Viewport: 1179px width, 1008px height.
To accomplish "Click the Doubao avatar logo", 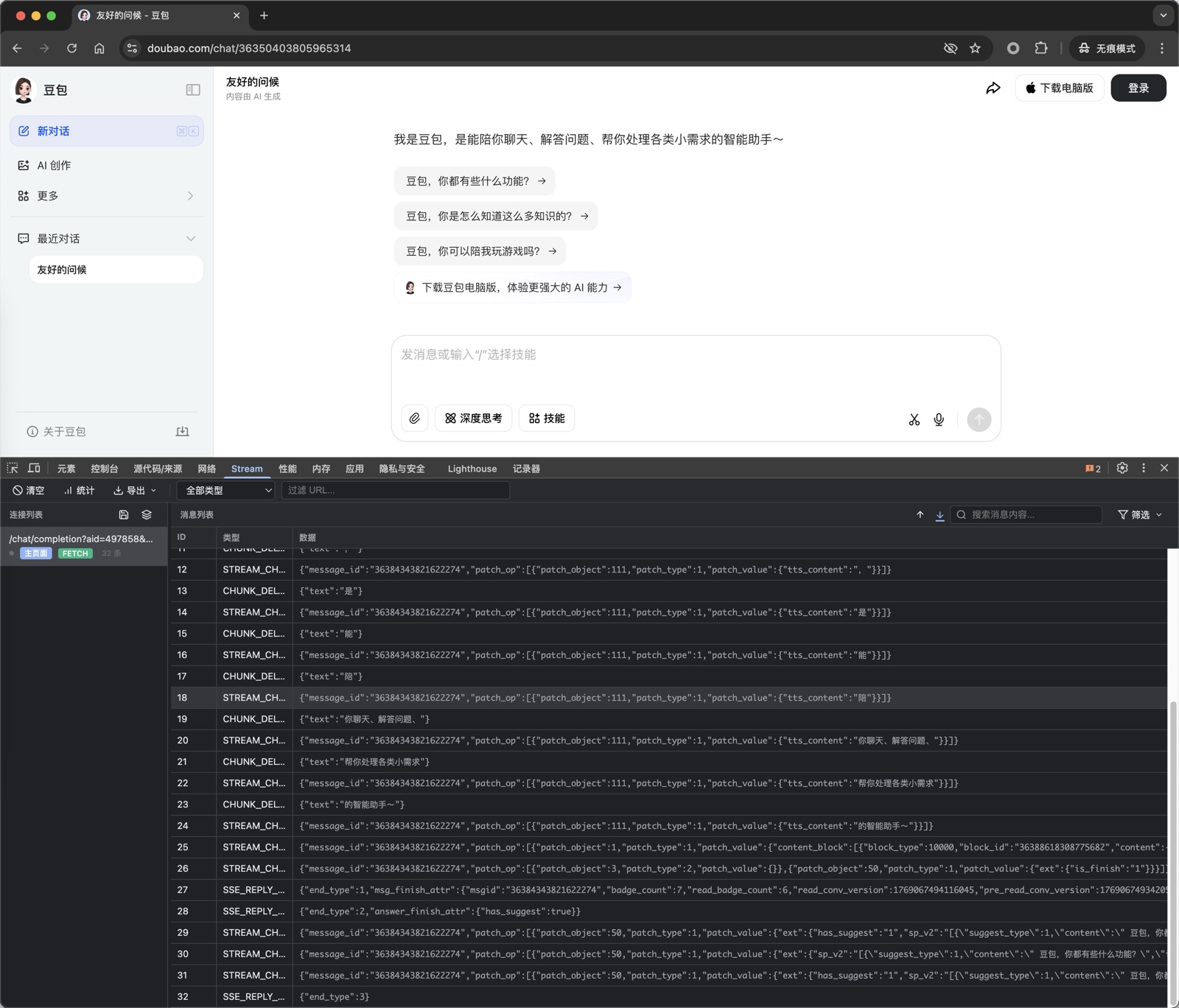I will [x=24, y=90].
